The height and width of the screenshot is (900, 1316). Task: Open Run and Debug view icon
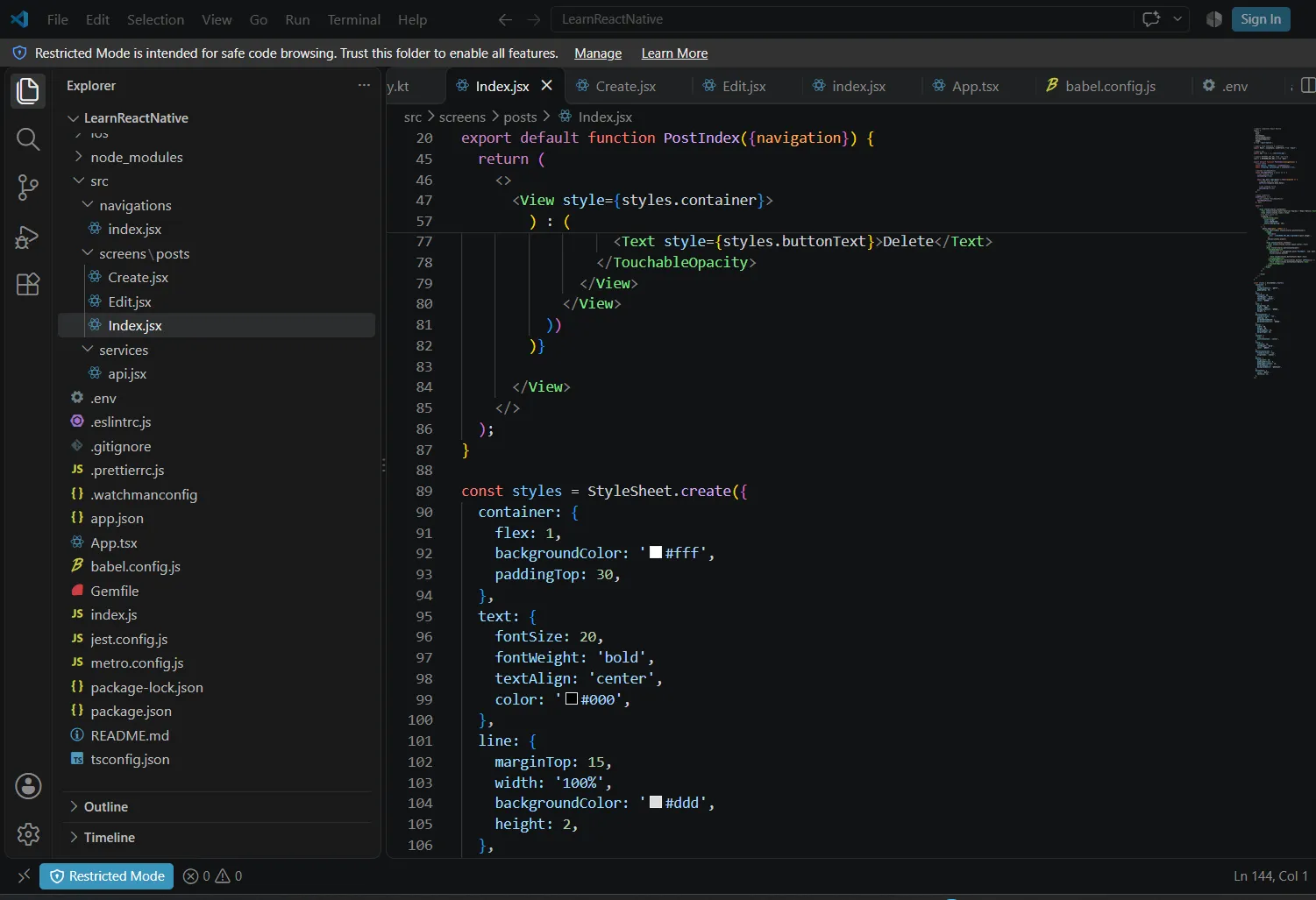coord(28,237)
